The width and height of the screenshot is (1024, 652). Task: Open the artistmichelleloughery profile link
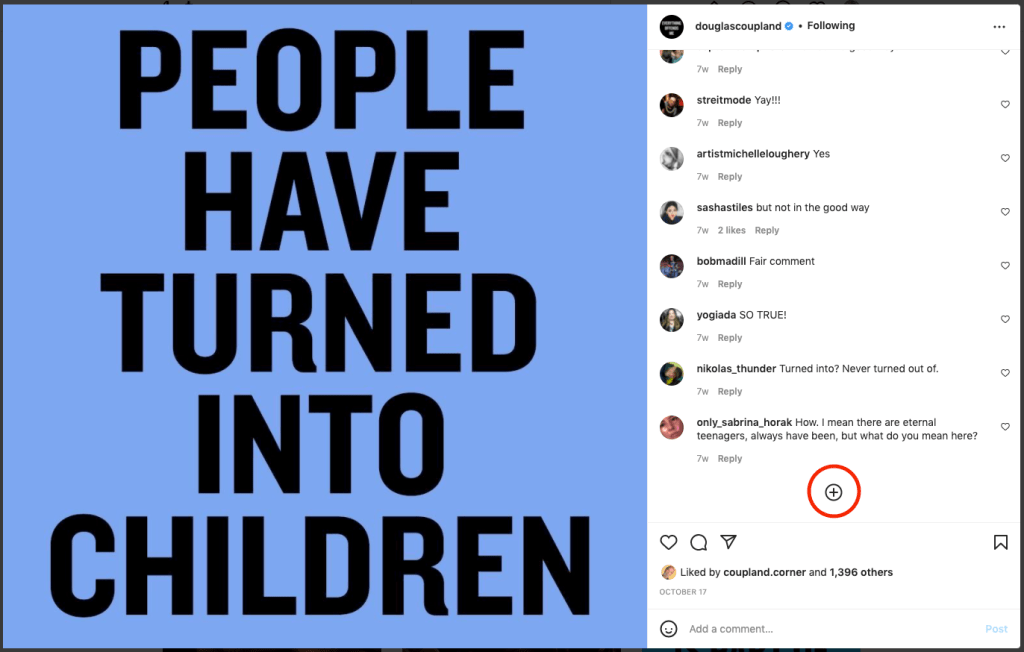point(753,154)
